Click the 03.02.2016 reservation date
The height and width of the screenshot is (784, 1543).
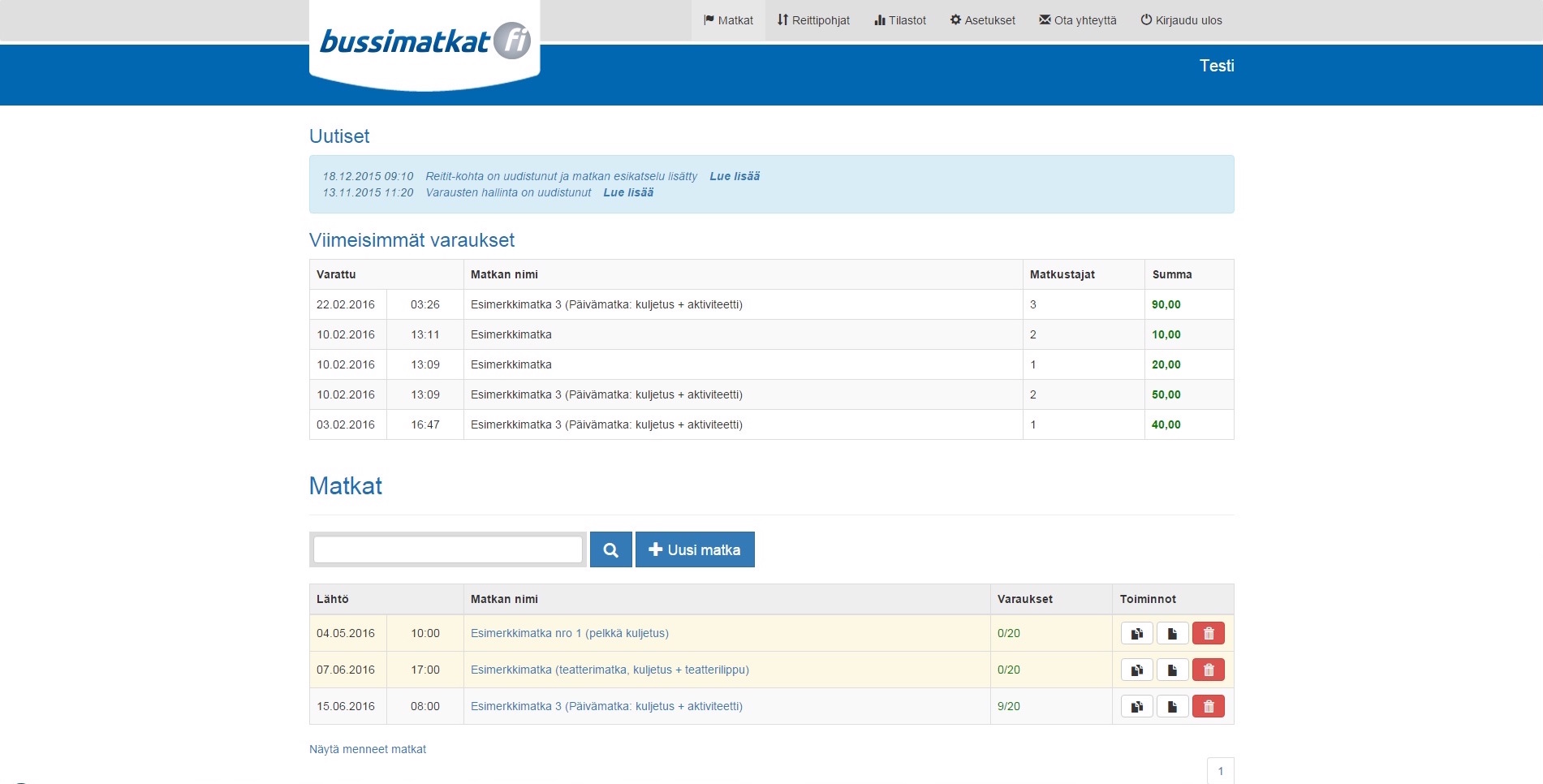346,424
